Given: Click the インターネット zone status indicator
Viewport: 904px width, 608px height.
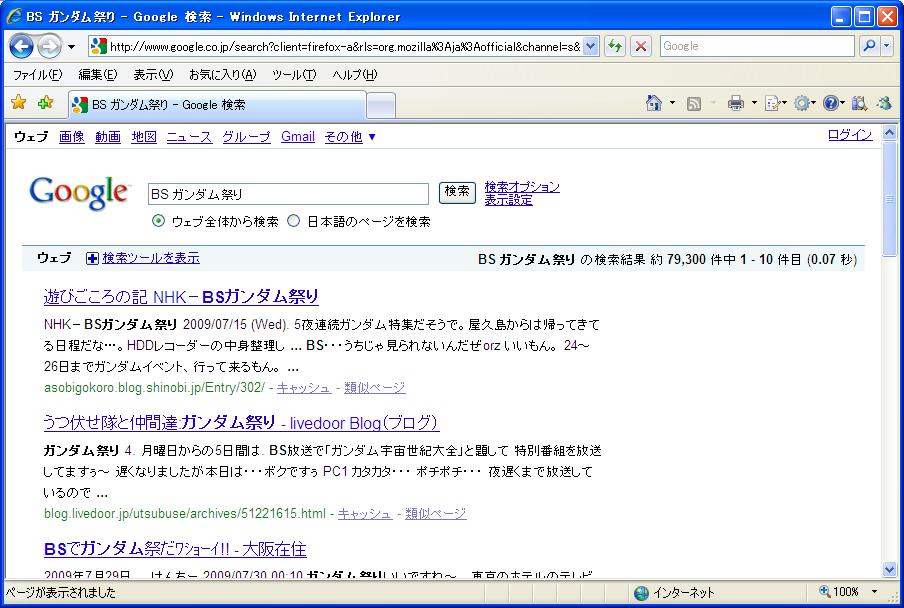Looking at the screenshot, I should pos(675,592).
